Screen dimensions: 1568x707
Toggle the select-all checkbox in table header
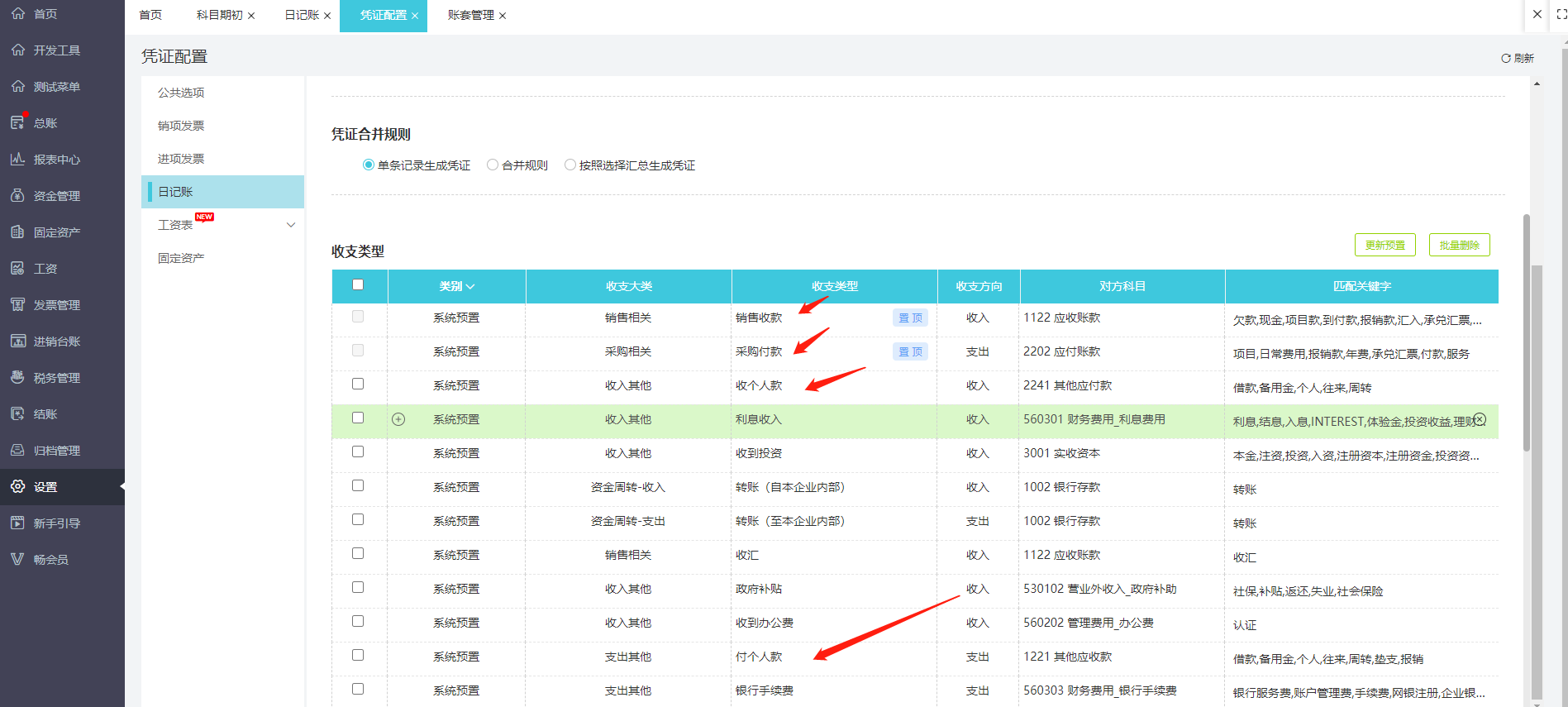[358, 284]
